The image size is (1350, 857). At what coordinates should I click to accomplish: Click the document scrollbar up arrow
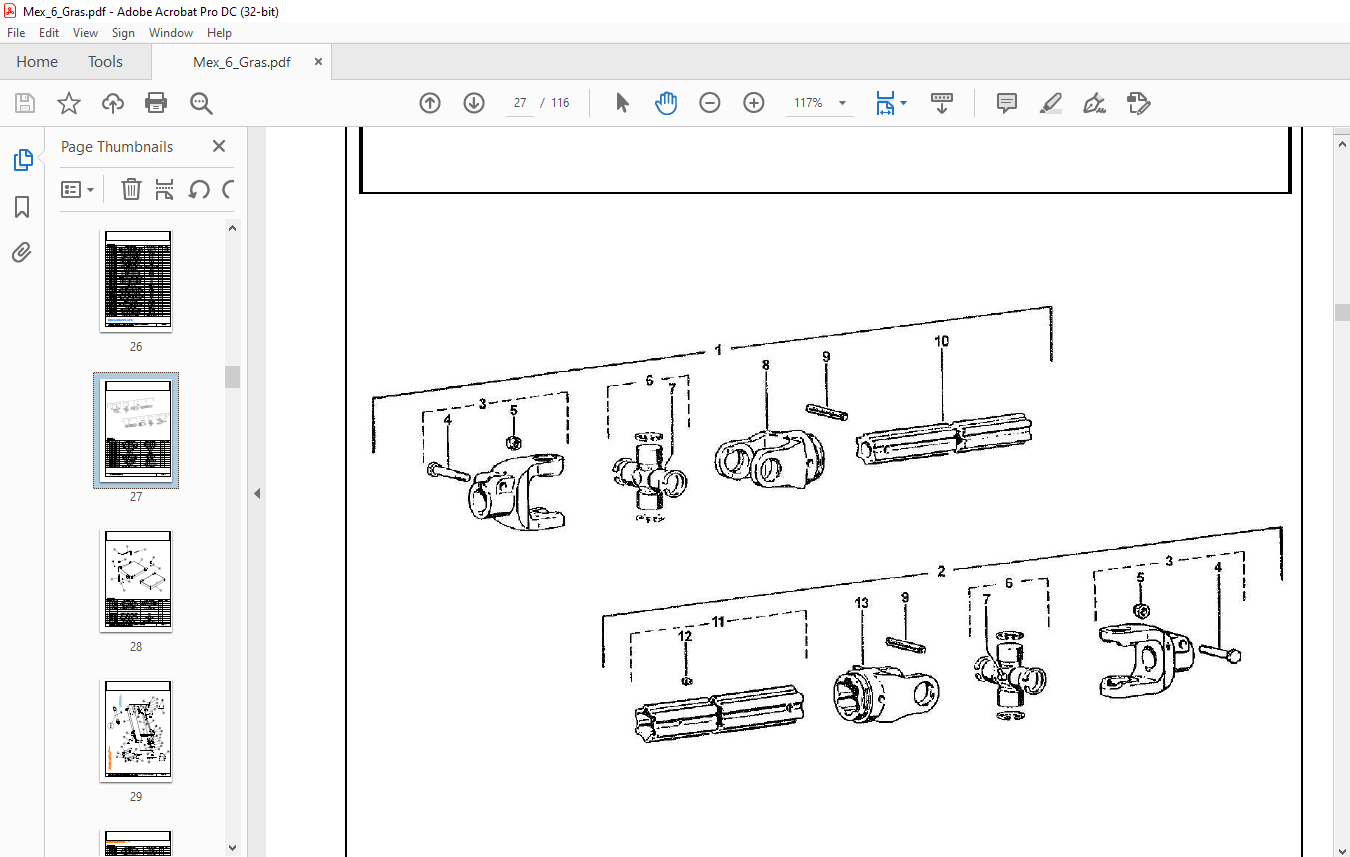[1342, 144]
